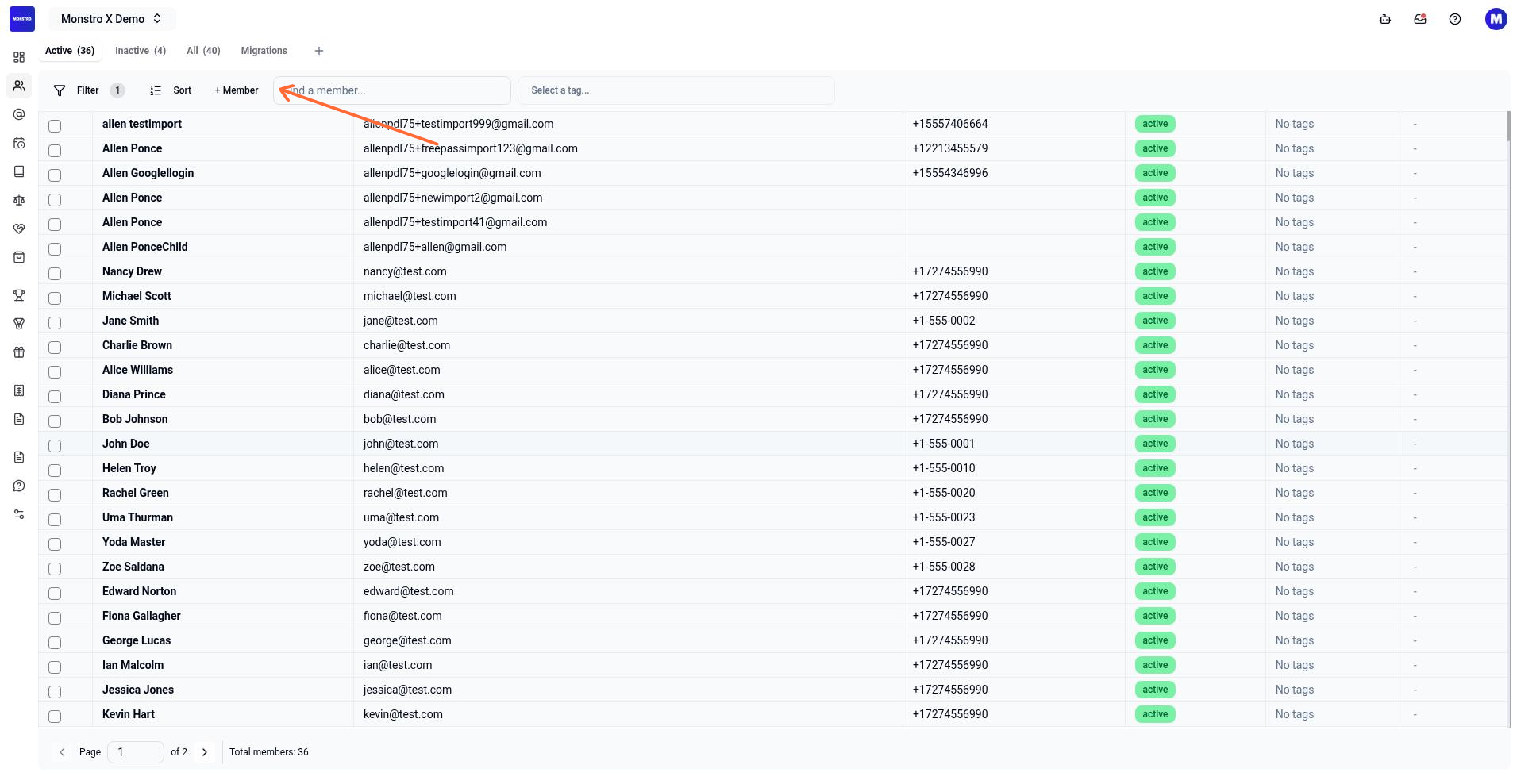Select the Kevin Hart row checkbox
This screenshot has width=1517, height=784.
pyautogui.click(x=55, y=716)
